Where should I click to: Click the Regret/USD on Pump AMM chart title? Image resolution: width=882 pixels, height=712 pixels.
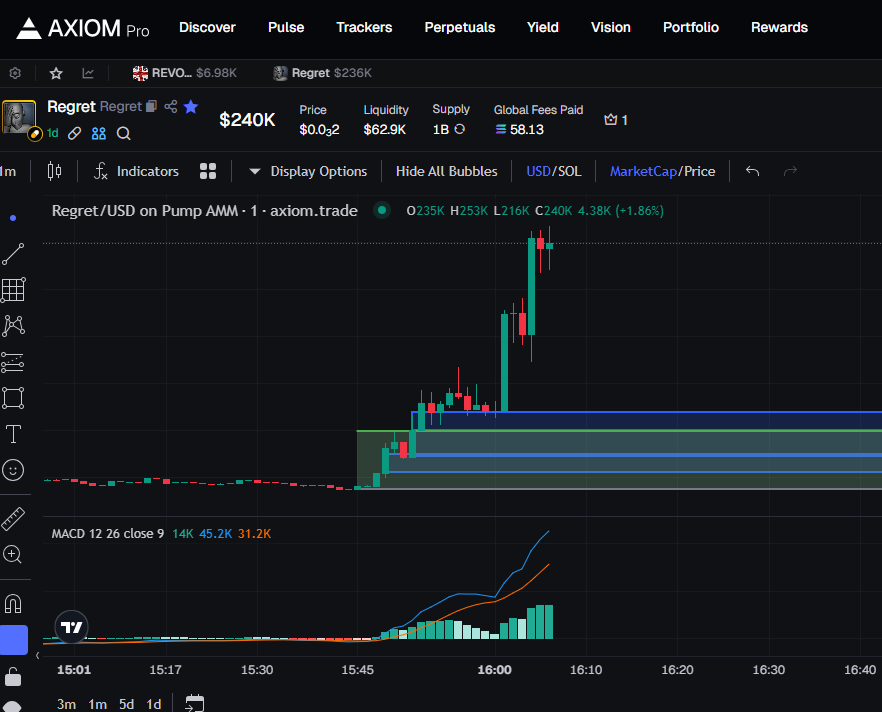tap(204, 211)
